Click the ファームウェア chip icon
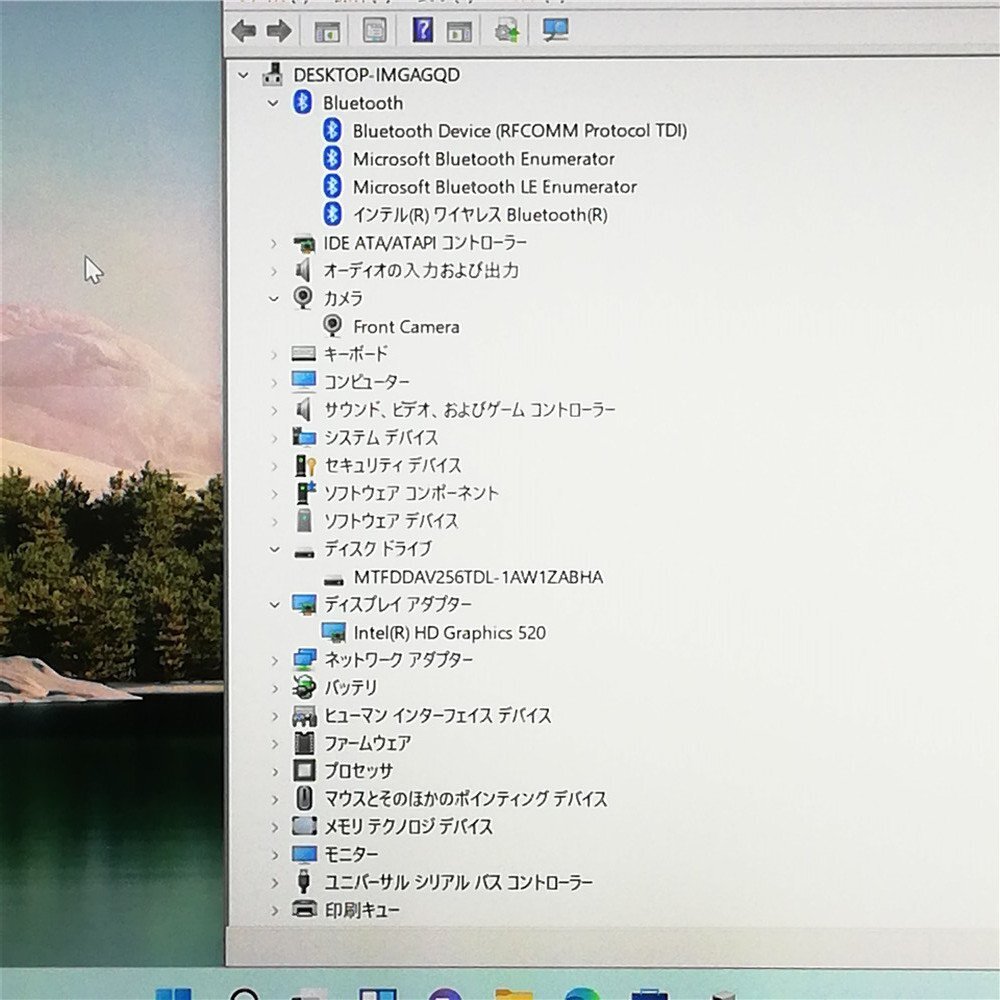This screenshot has height=1000, width=1000. [x=304, y=744]
